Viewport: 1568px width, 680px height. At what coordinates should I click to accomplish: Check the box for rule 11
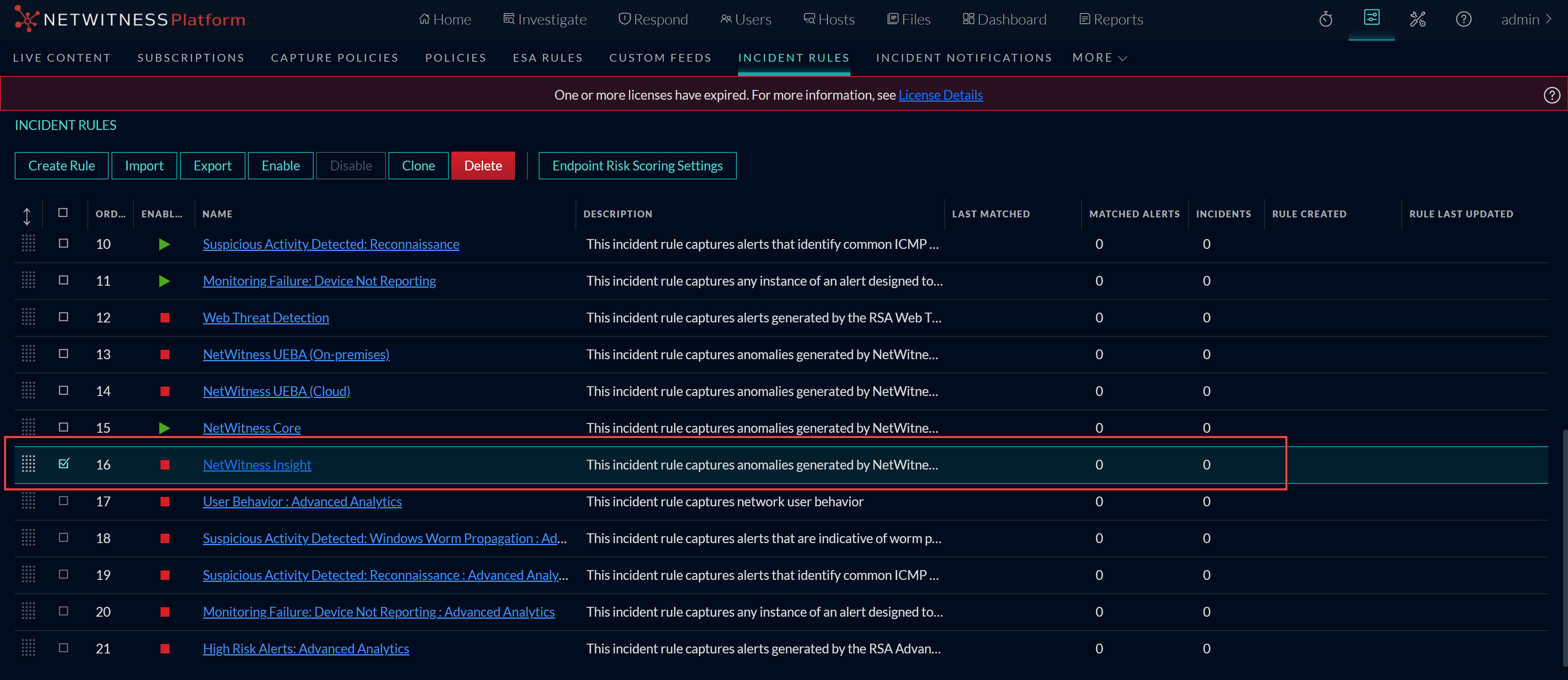click(x=63, y=280)
